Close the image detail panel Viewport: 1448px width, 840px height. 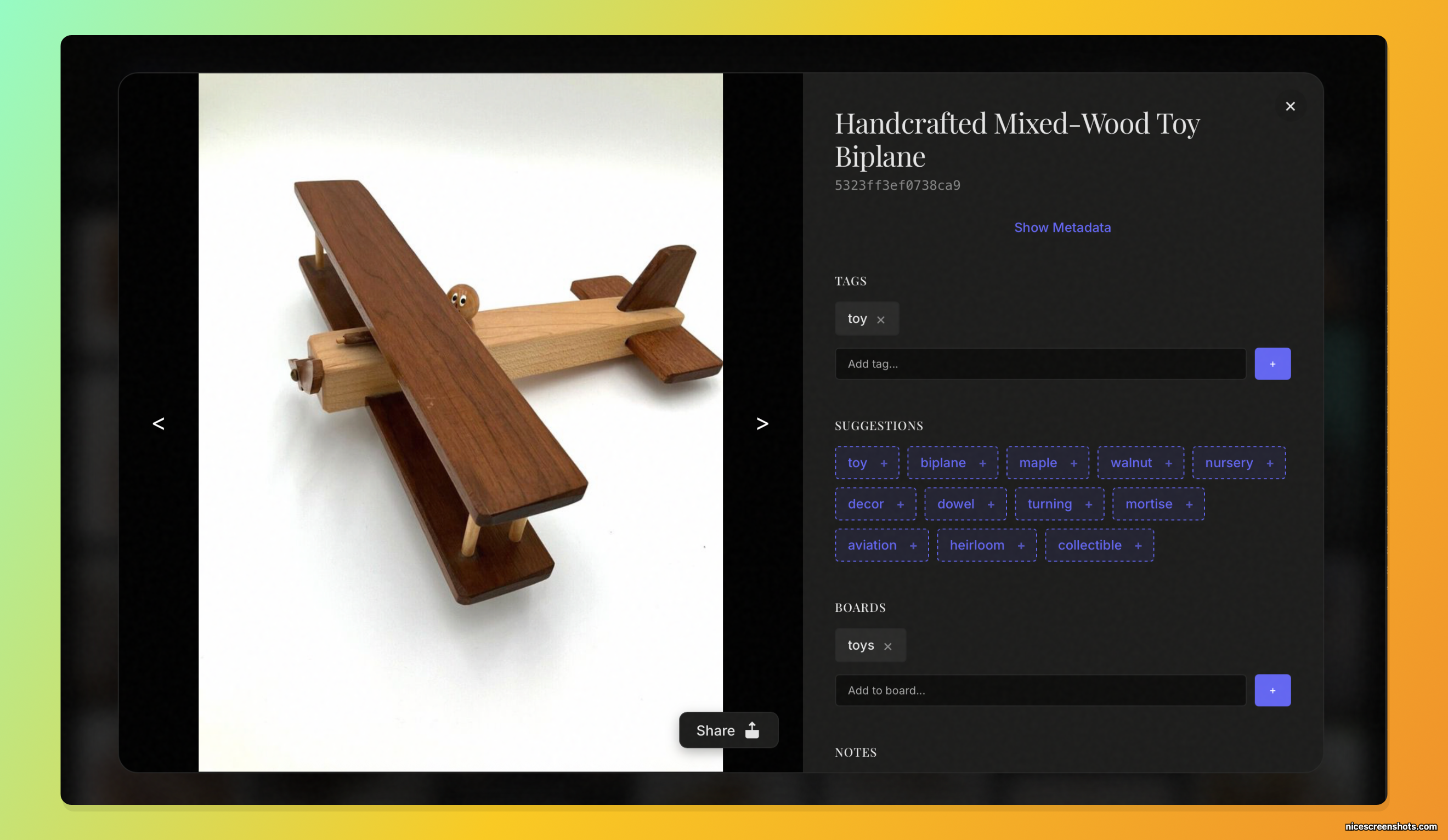point(1290,106)
